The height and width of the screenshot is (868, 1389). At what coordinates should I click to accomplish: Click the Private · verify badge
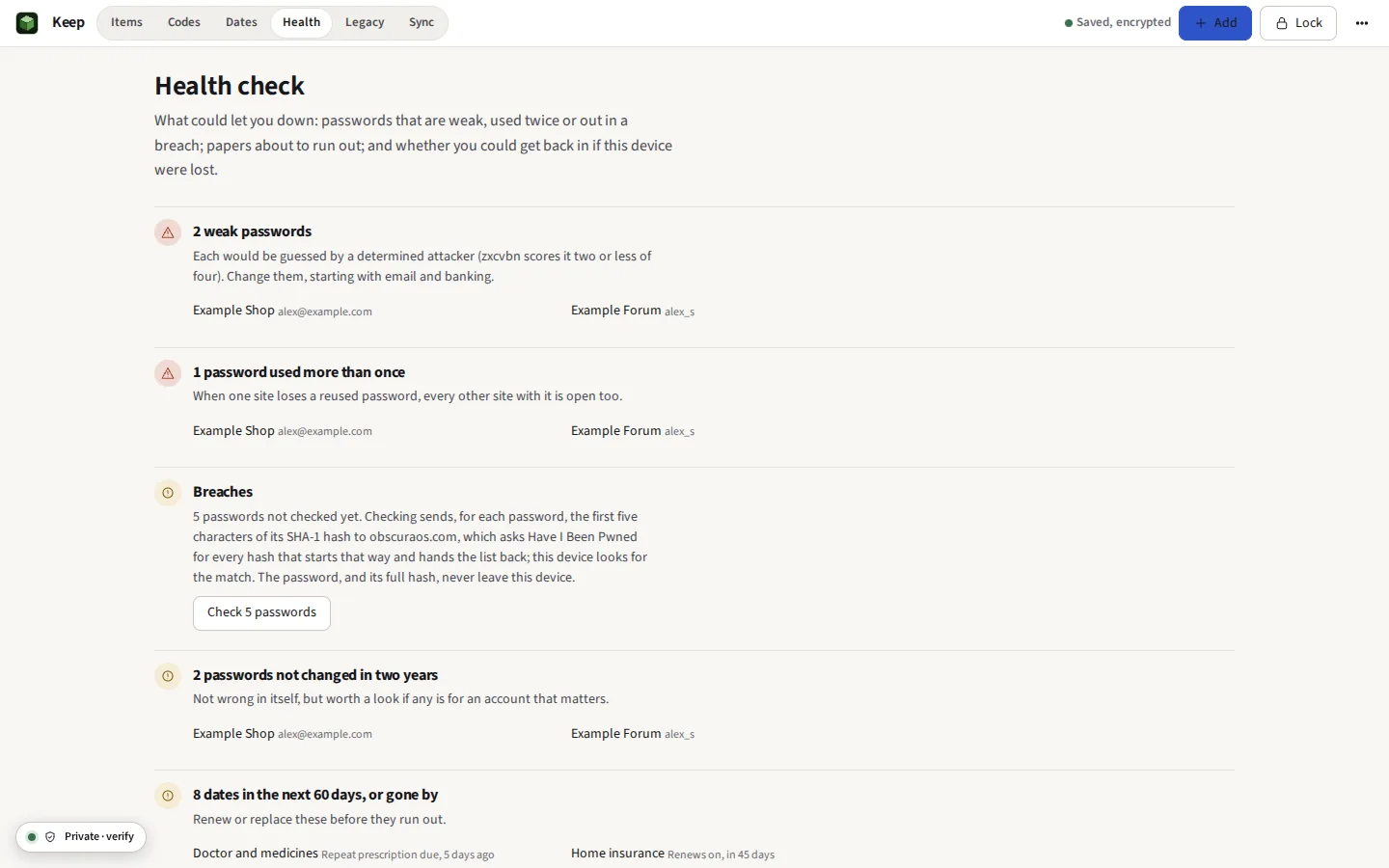tap(81, 837)
